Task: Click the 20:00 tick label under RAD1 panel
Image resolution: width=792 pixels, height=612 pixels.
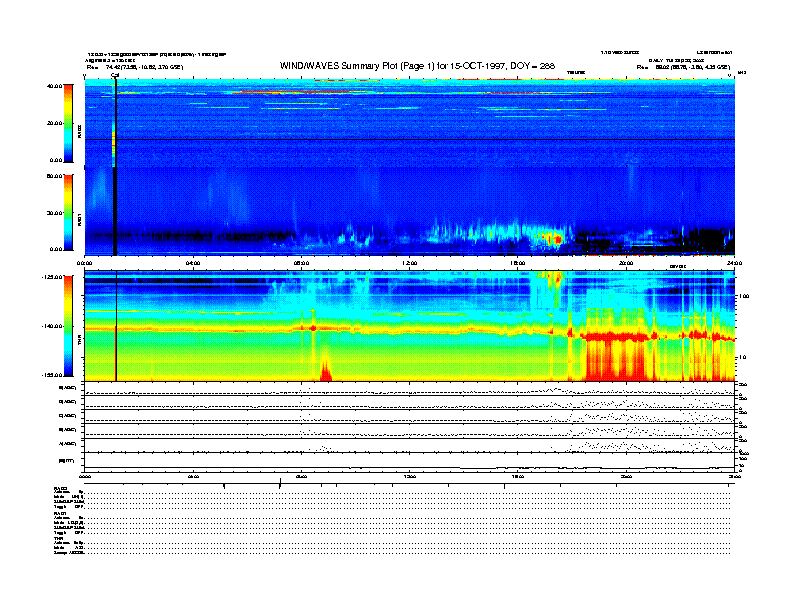Action: click(626, 263)
